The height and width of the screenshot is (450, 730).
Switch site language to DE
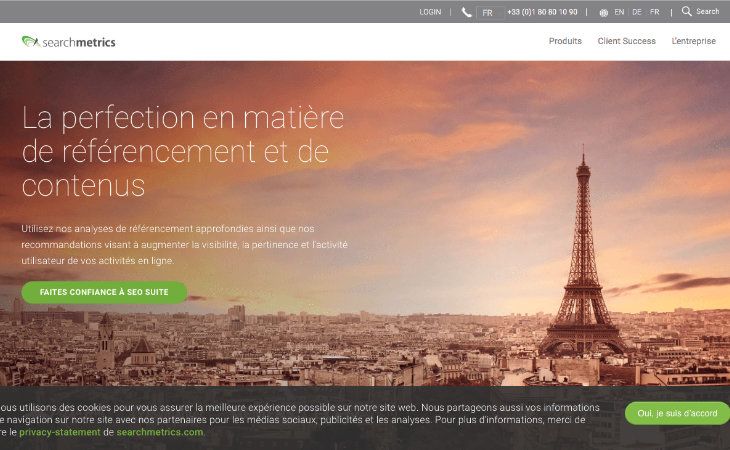[x=637, y=12]
